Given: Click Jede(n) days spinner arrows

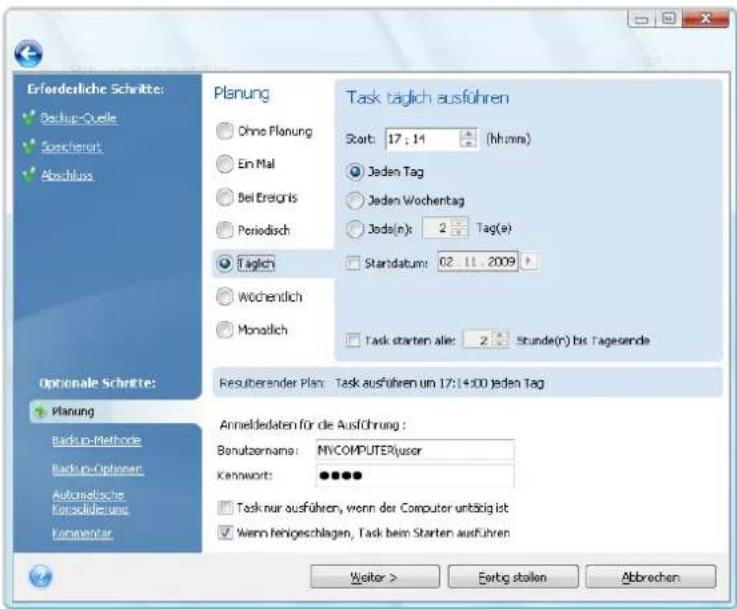Looking at the screenshot, I should tap(459, 228).
